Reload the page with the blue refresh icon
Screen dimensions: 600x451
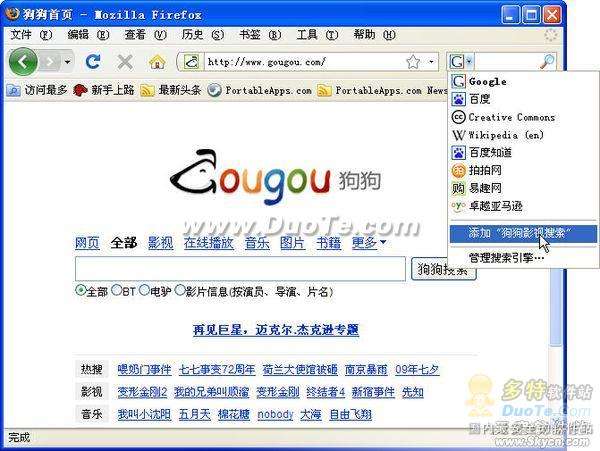(93, 62)
